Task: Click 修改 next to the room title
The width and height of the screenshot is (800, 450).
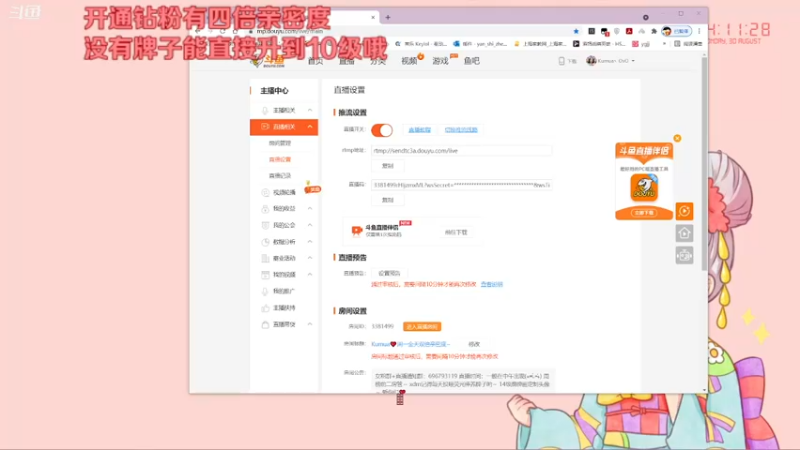Action: [474, 344]
